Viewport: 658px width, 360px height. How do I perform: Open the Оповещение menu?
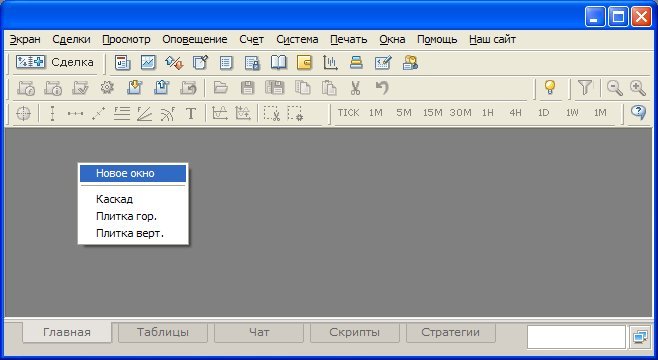pos(195,39)
